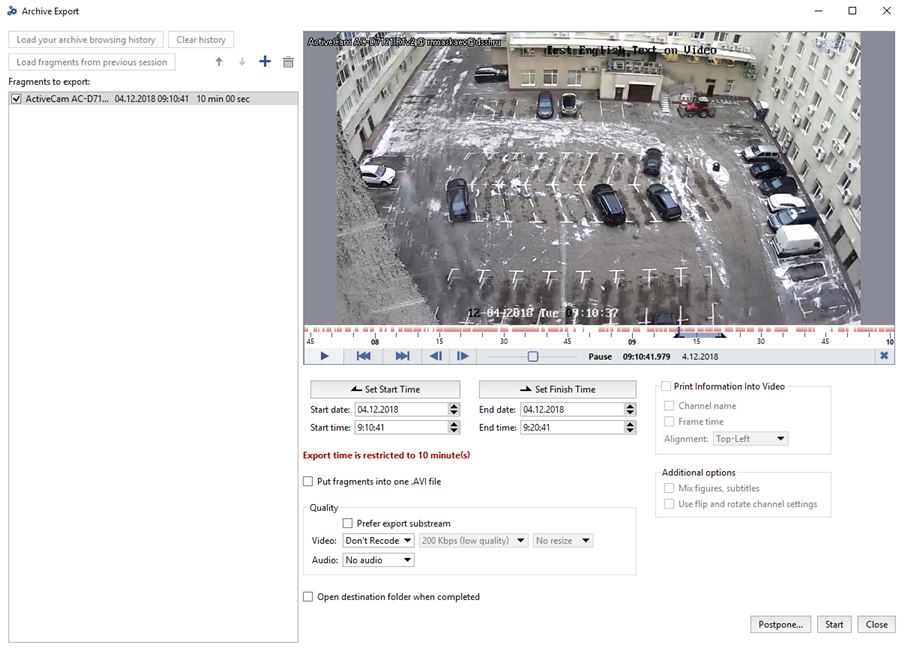Click the trash delete fragment icon
The image size is (904, 650).
click(x=288, y=62)
